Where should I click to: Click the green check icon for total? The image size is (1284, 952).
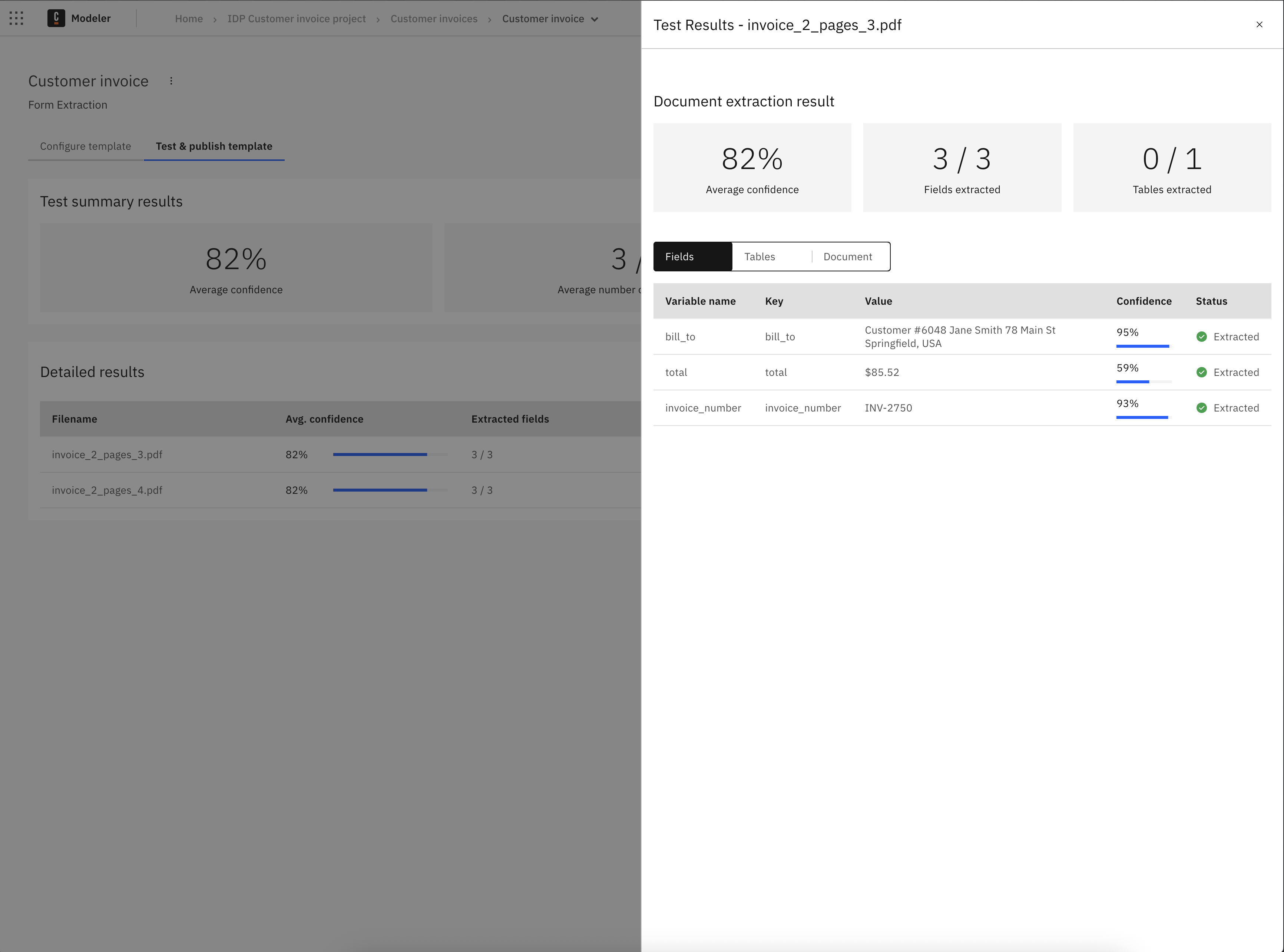point(1202,372)
